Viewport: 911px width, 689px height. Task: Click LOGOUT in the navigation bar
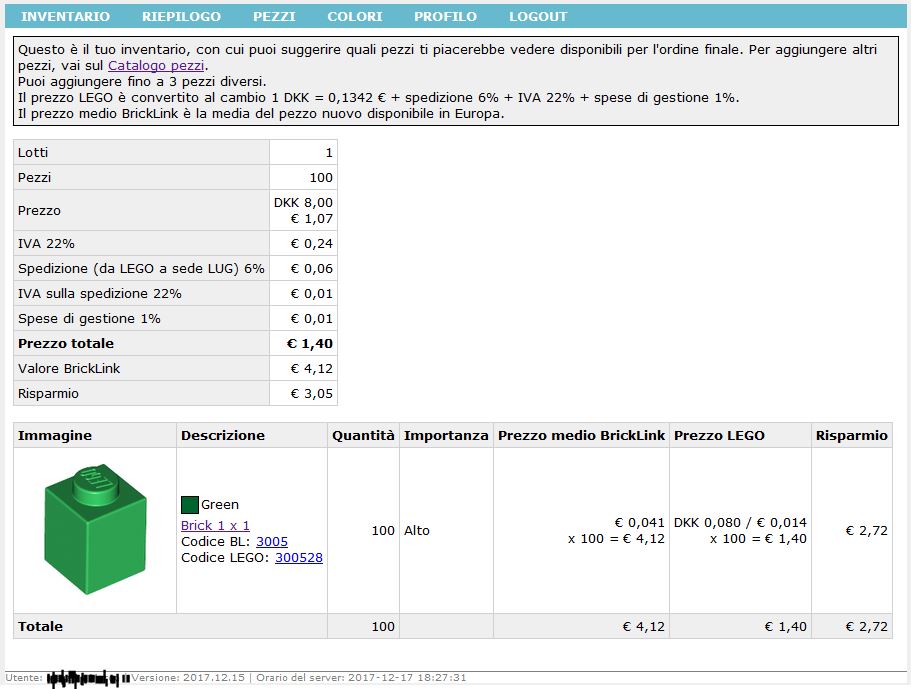(538, 16)
